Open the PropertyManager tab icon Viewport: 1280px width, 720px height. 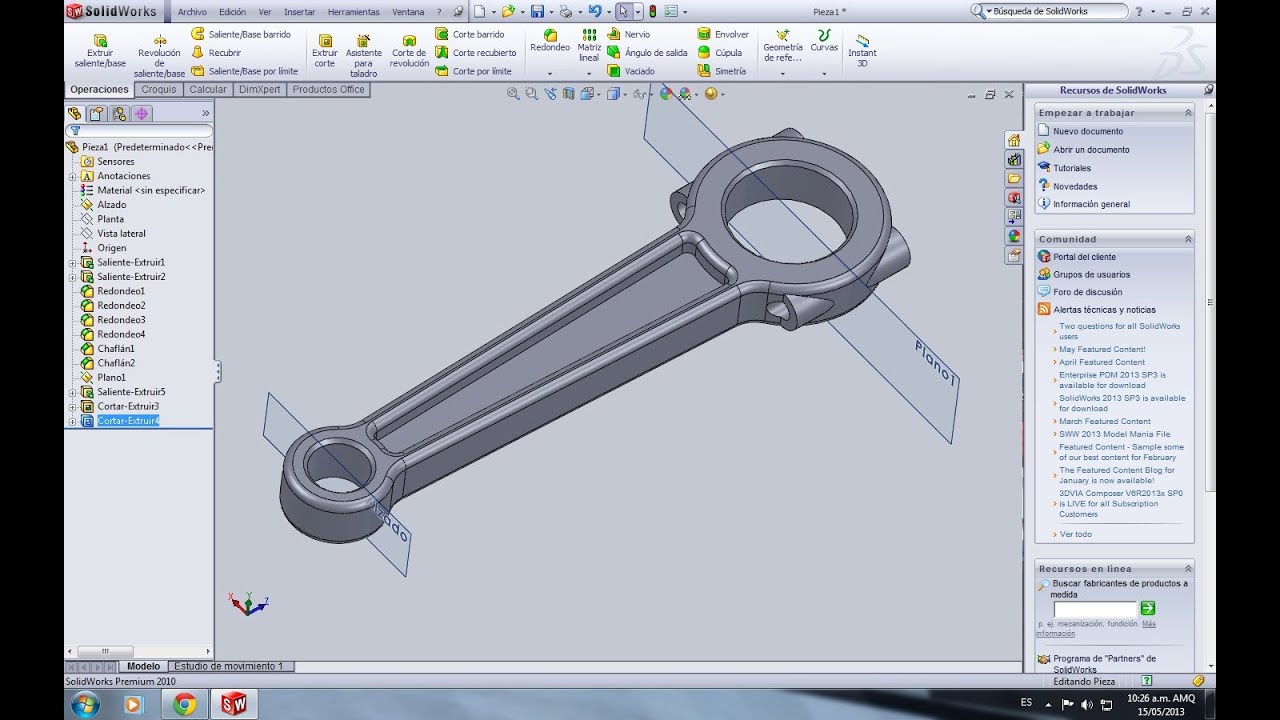click(96, 114)
